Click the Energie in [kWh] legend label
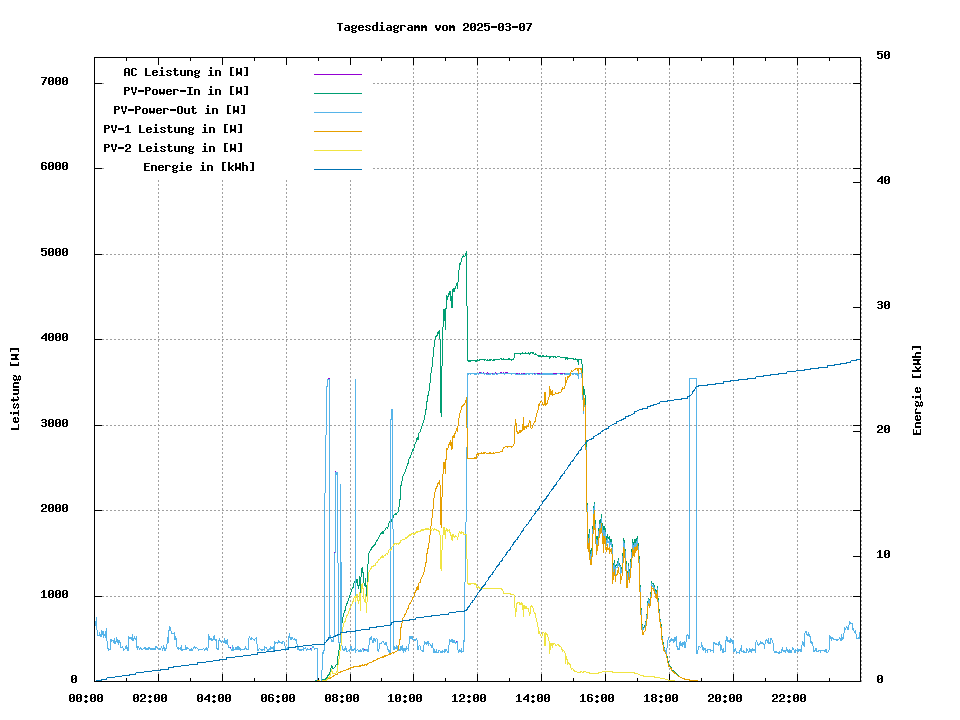960x720 pixels. [199, 167]
